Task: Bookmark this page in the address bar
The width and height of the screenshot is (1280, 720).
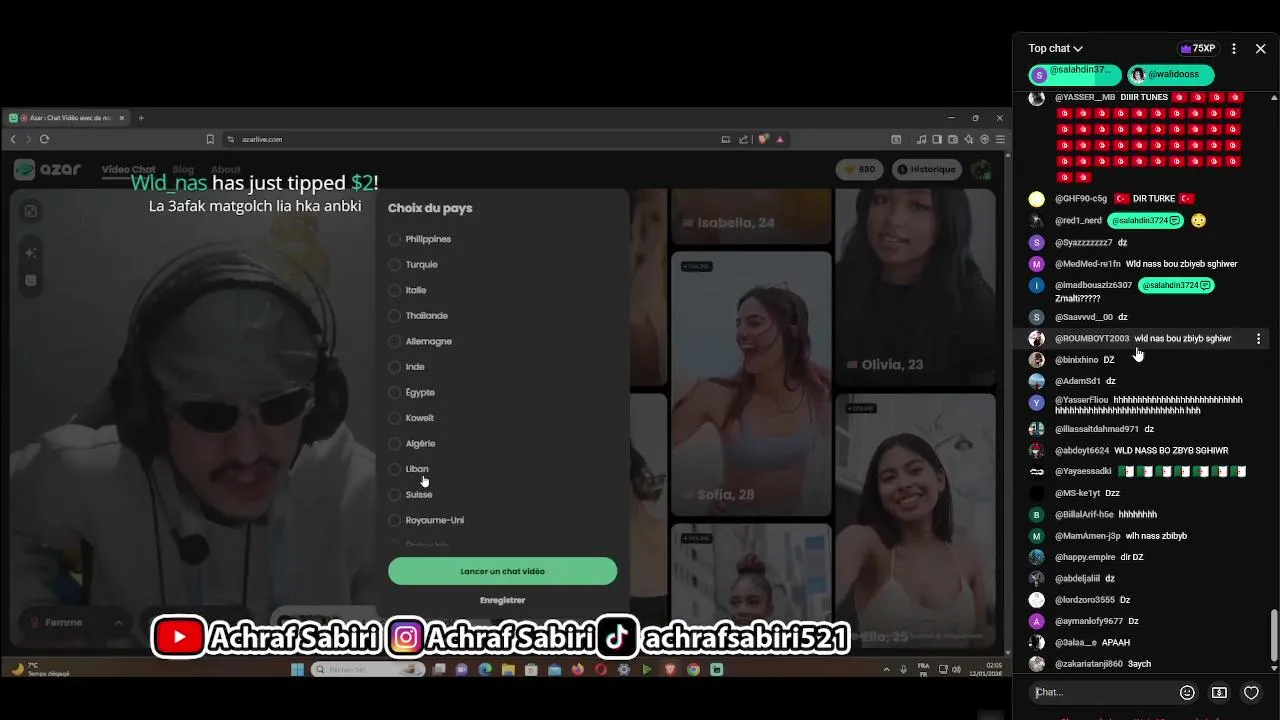Action: (210, 139)
